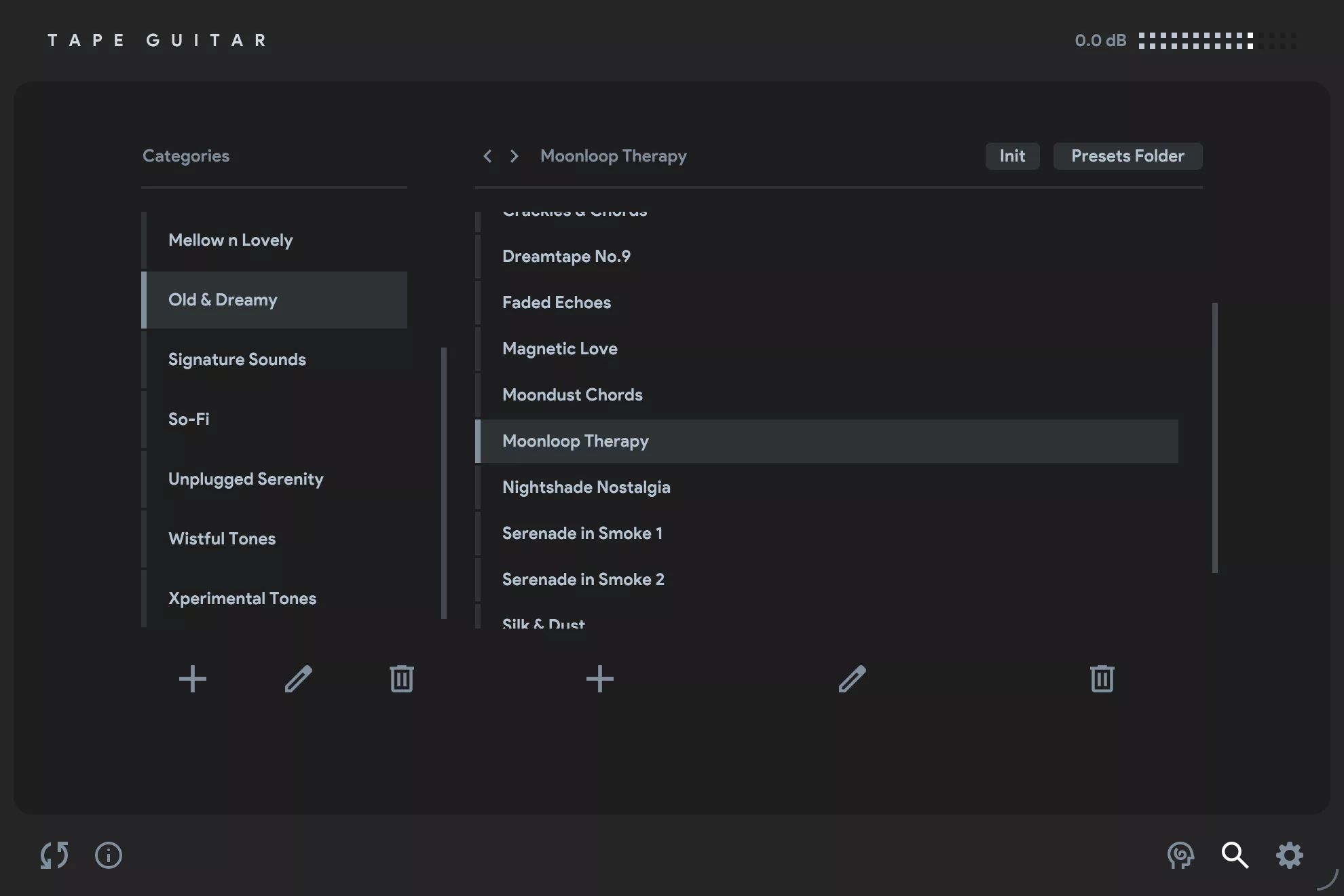Adjust the 0.0 dB output level control
This screenshot has width=1344, height=896.
[1100, 40]
